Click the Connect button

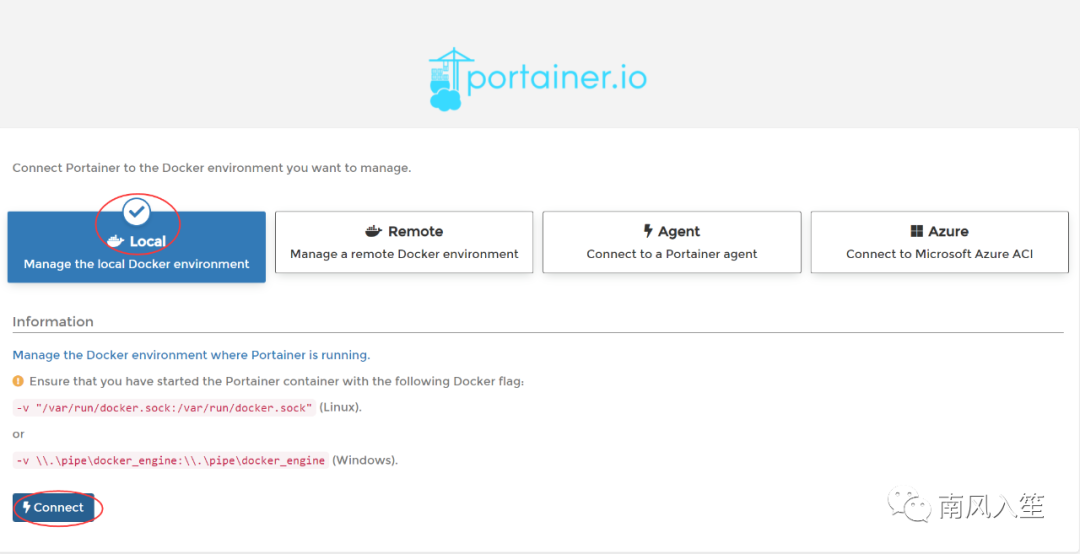pyautogui.click(x=53, y=508)
